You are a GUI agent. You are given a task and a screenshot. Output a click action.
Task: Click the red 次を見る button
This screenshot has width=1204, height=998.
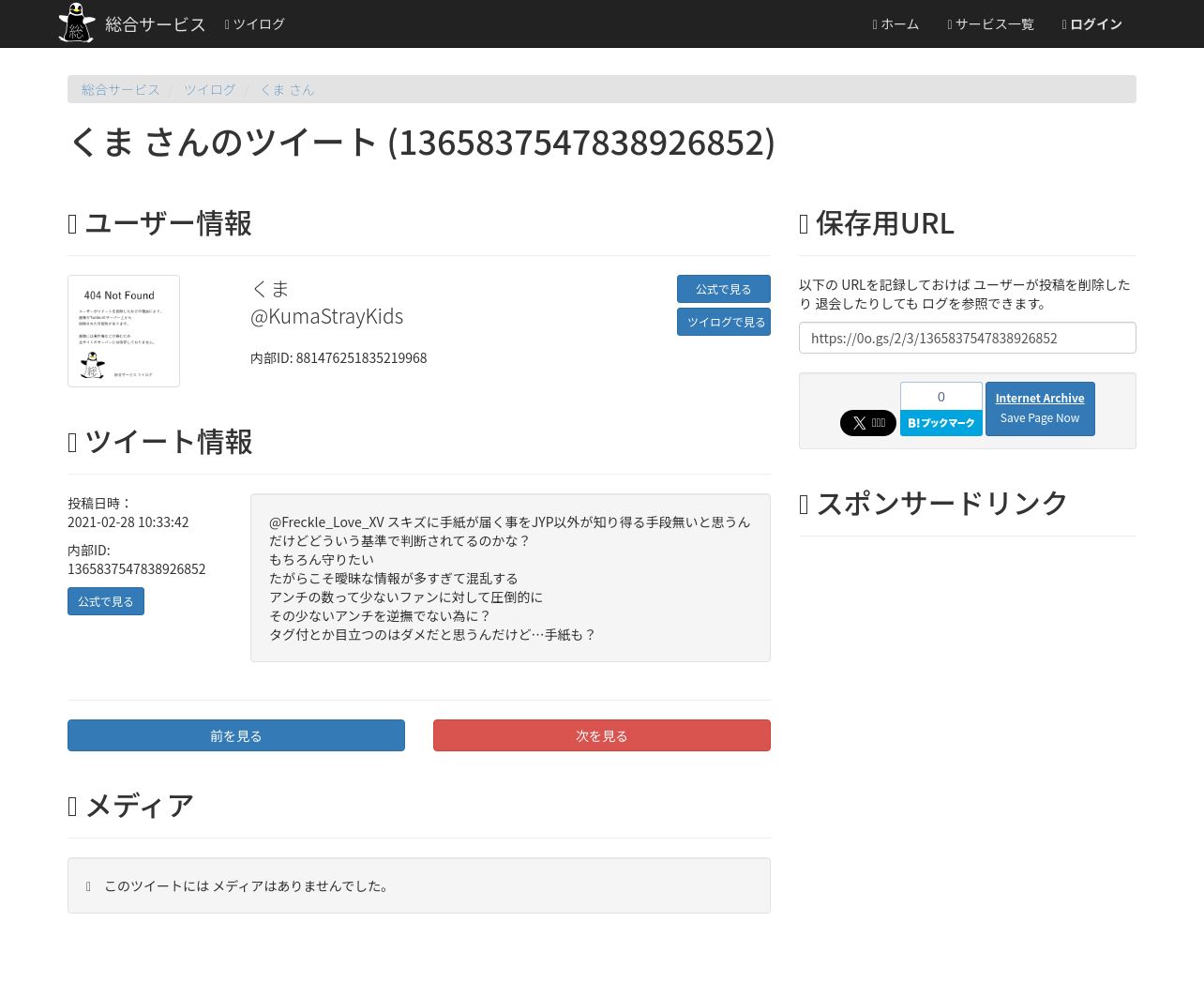(x=602, y=735)
